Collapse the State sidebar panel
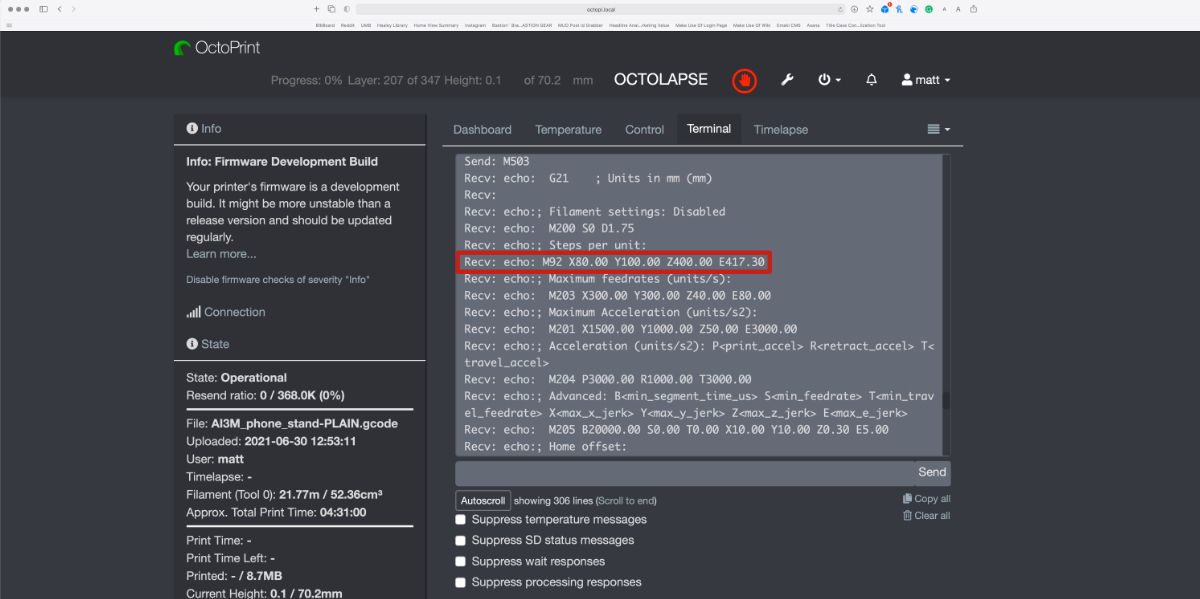 [x=208, y=344]
